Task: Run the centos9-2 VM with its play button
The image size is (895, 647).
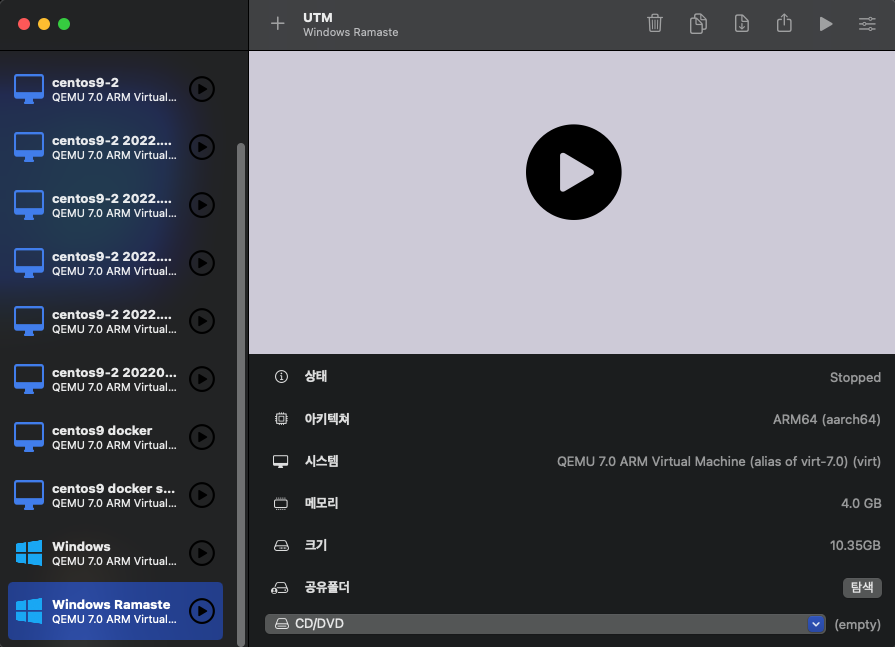Action: (x=201, y=89)
